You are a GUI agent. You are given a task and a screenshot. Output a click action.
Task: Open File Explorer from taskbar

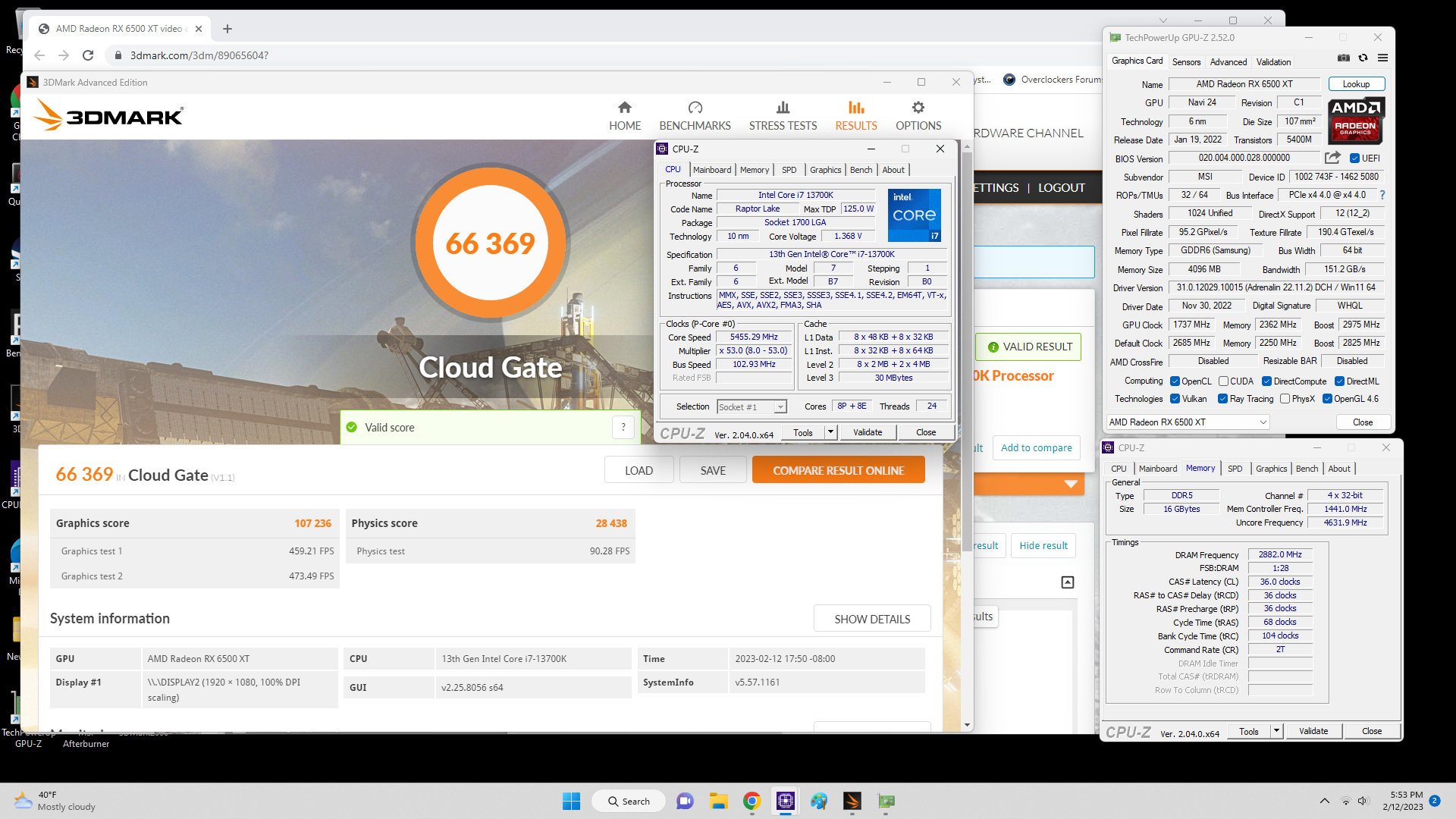tap(718, 801)
